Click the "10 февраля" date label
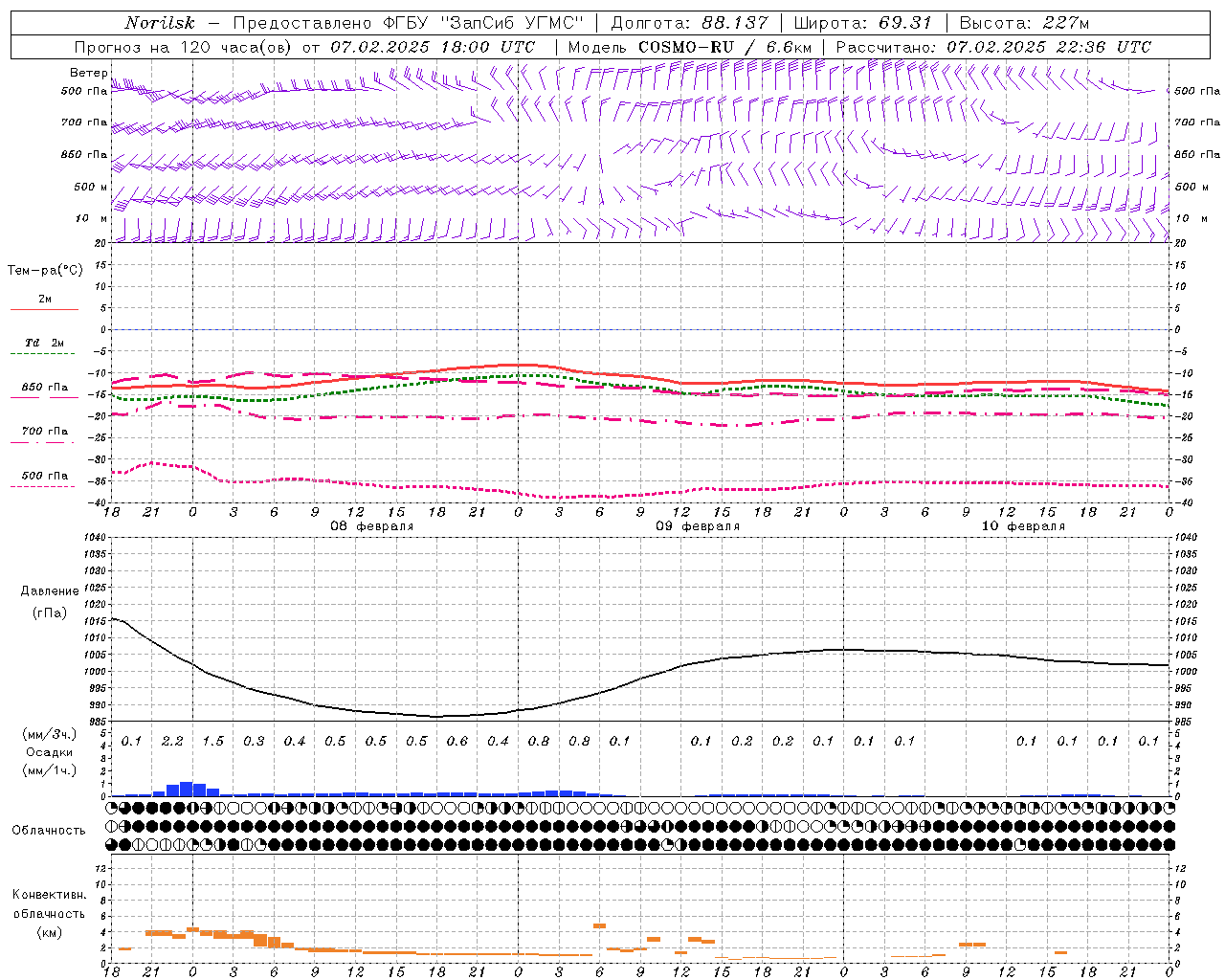 [1023, 526]
